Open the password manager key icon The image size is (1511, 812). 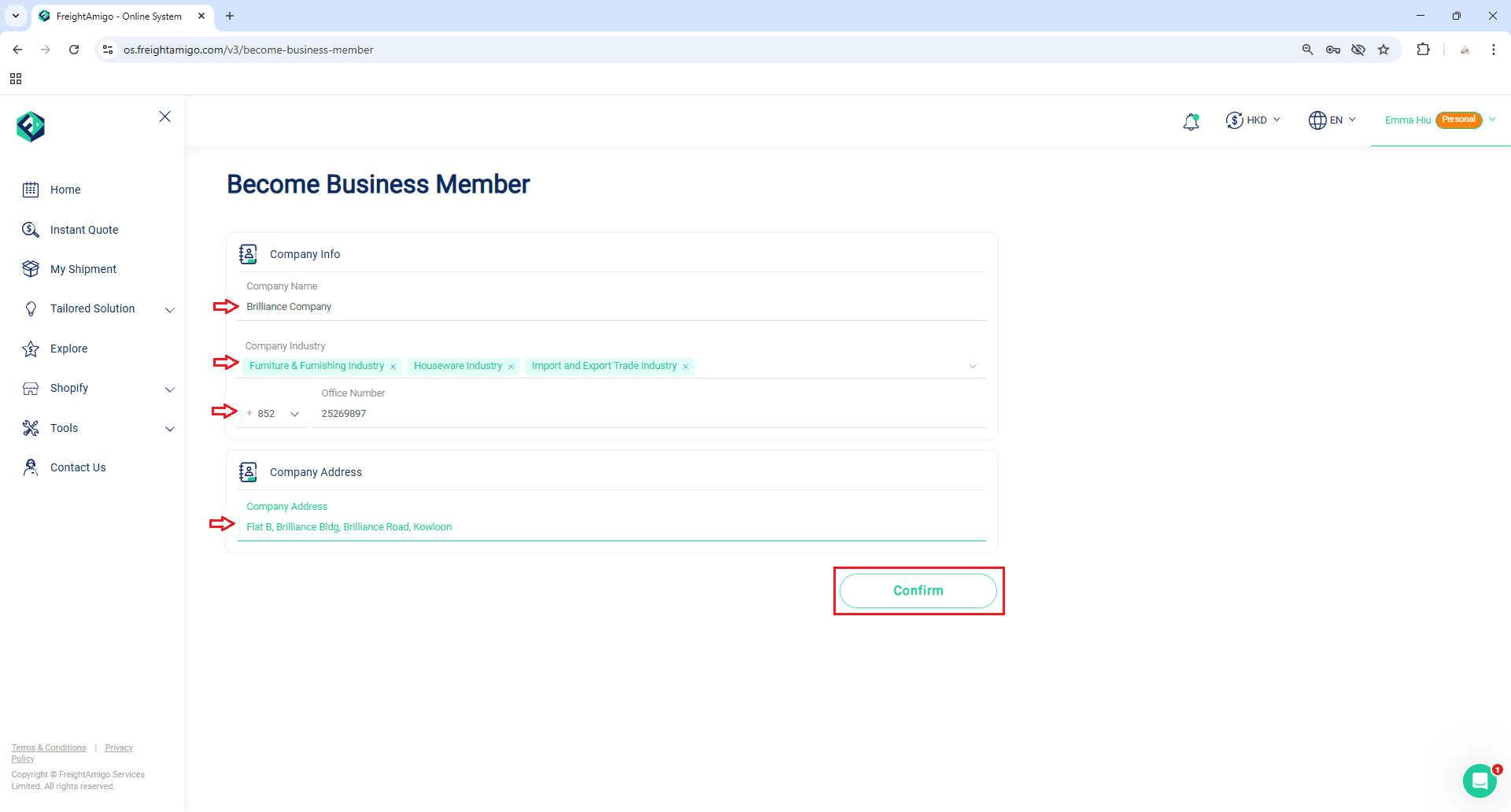click(1333, 50)
